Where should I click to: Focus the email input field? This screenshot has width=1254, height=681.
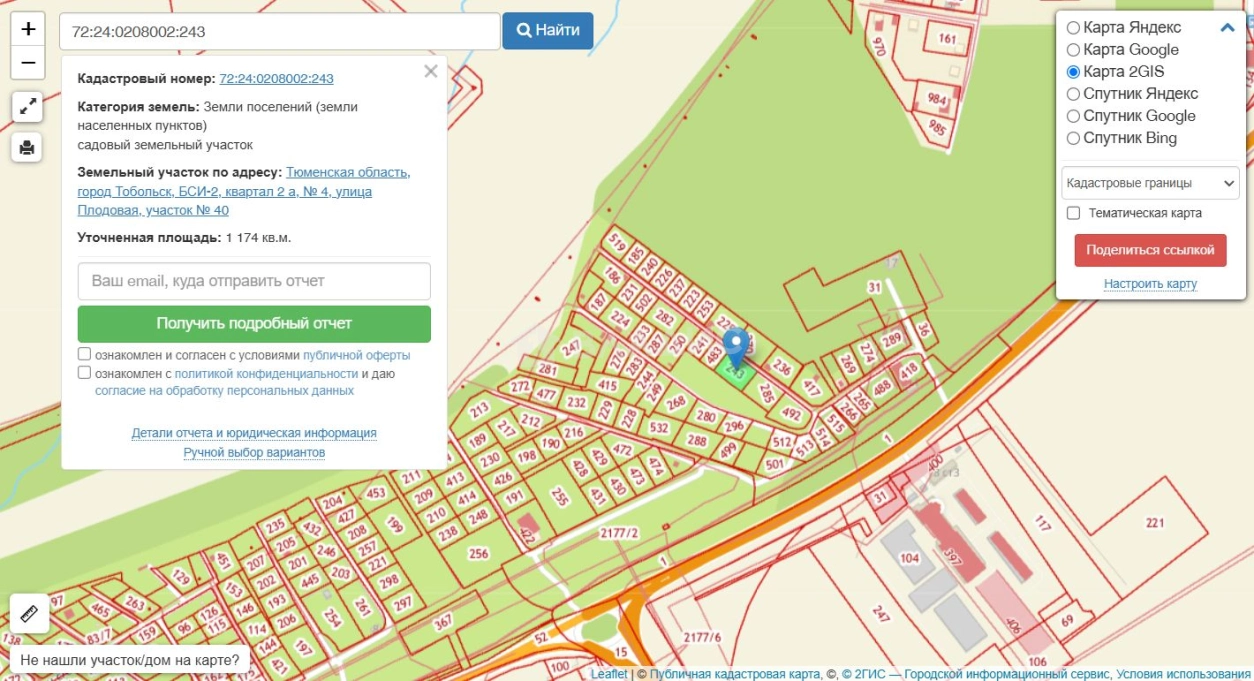coord(254,281)
